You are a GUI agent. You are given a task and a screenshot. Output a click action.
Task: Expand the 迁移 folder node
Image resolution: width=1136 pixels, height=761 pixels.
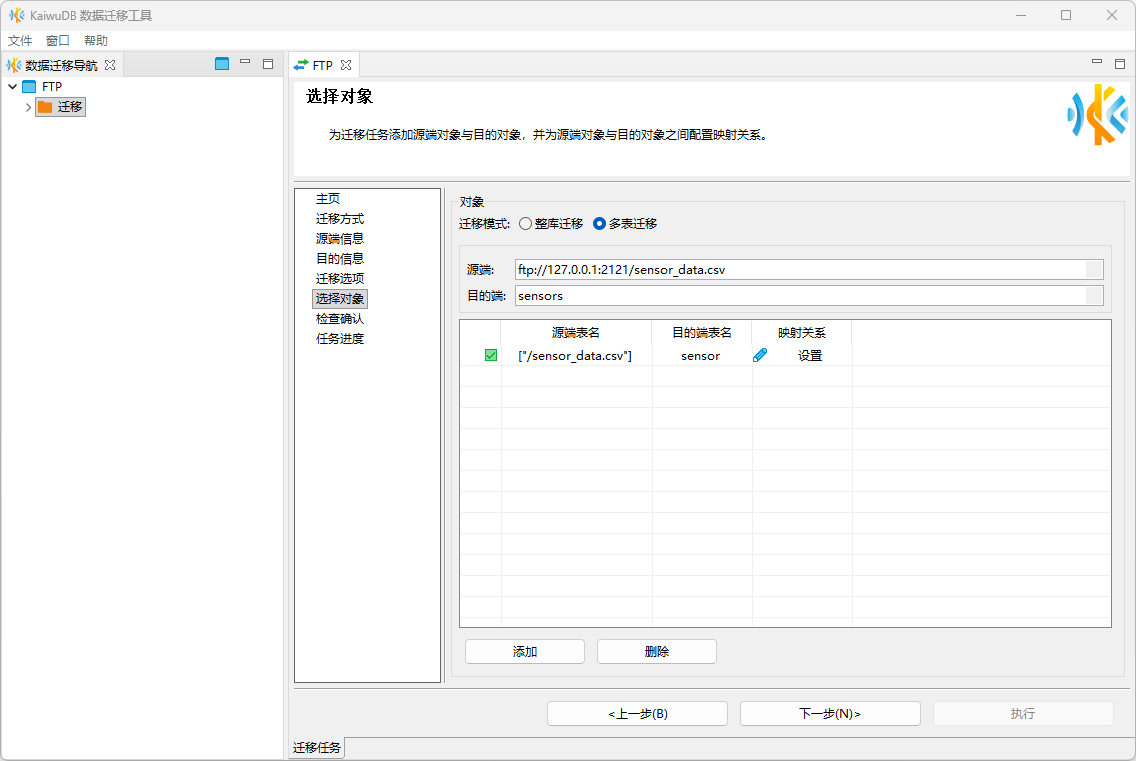28,107
